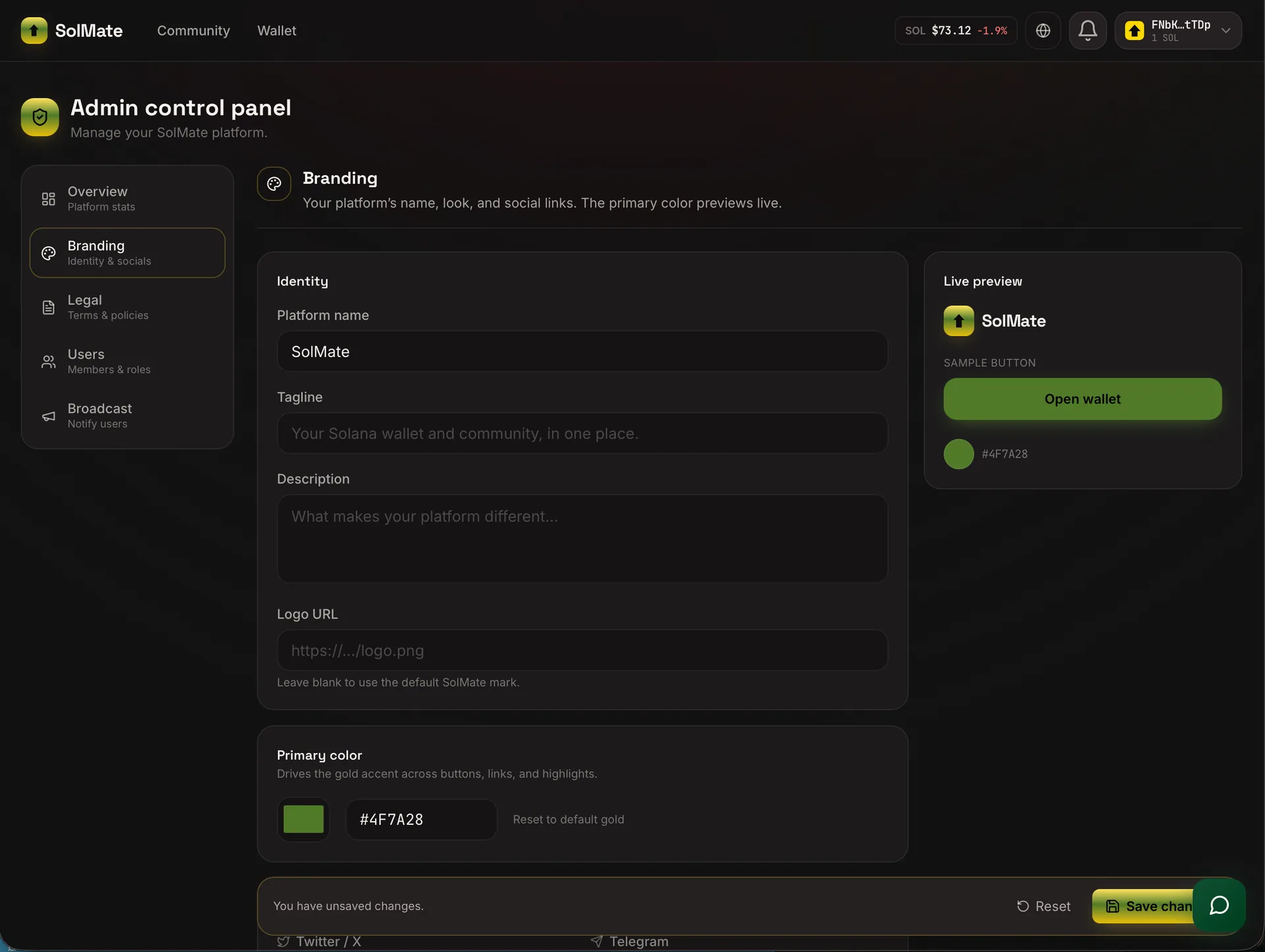
Task: Open notifications bell icon
Action: point(1088,30)
